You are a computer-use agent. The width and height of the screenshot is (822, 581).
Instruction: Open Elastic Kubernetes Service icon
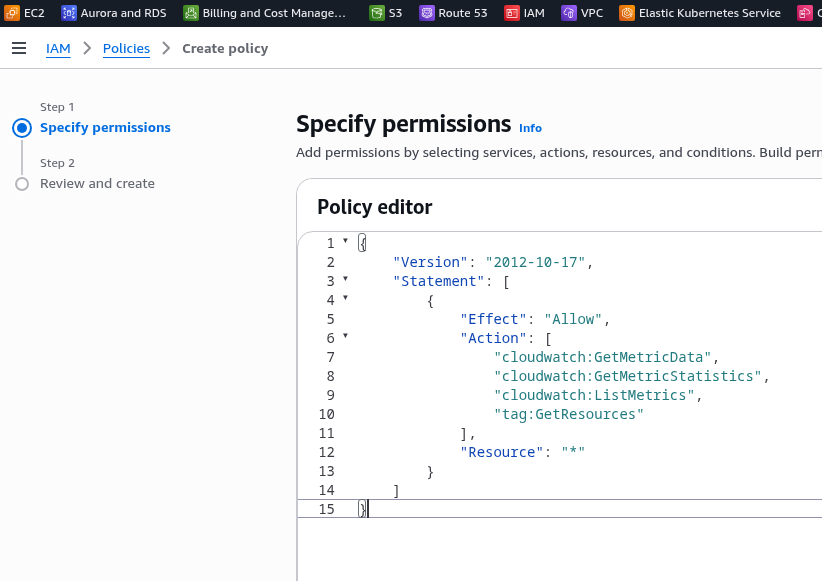[x=627, y=14]
